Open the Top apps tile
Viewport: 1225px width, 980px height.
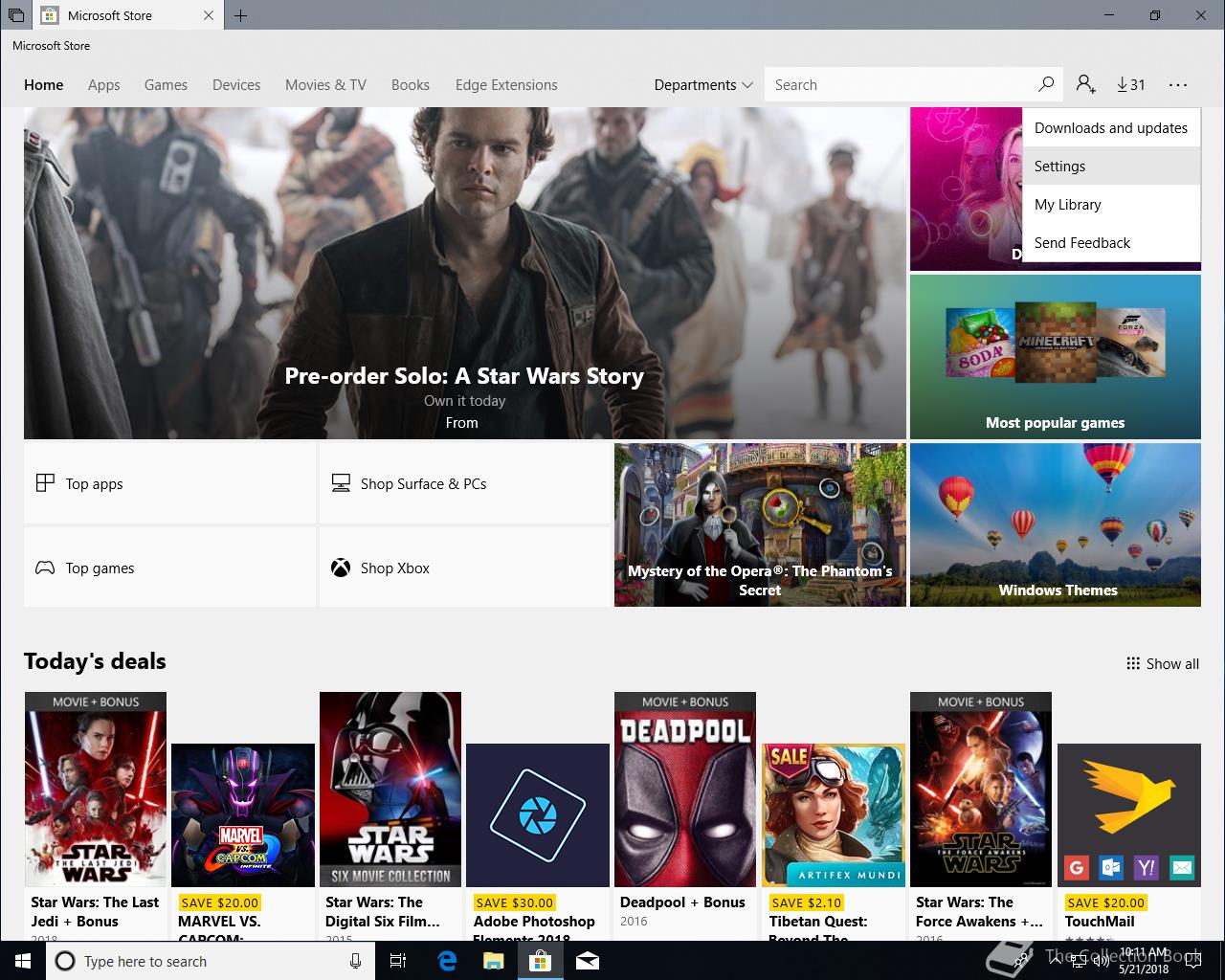point(169,483)
